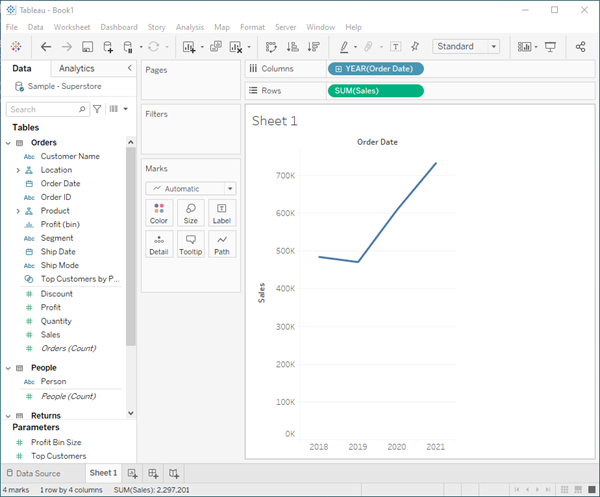This screenshot has width=600, height=497.
Task: Open the Automatic mark type dropdown
Action: pos(190,188)
